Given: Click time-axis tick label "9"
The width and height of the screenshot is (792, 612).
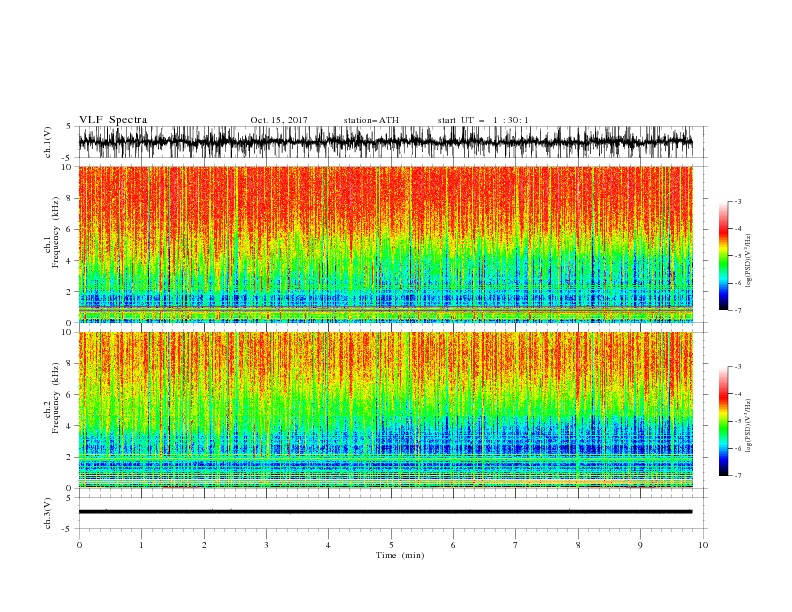Looking at the screenshot, I should 640,545.
